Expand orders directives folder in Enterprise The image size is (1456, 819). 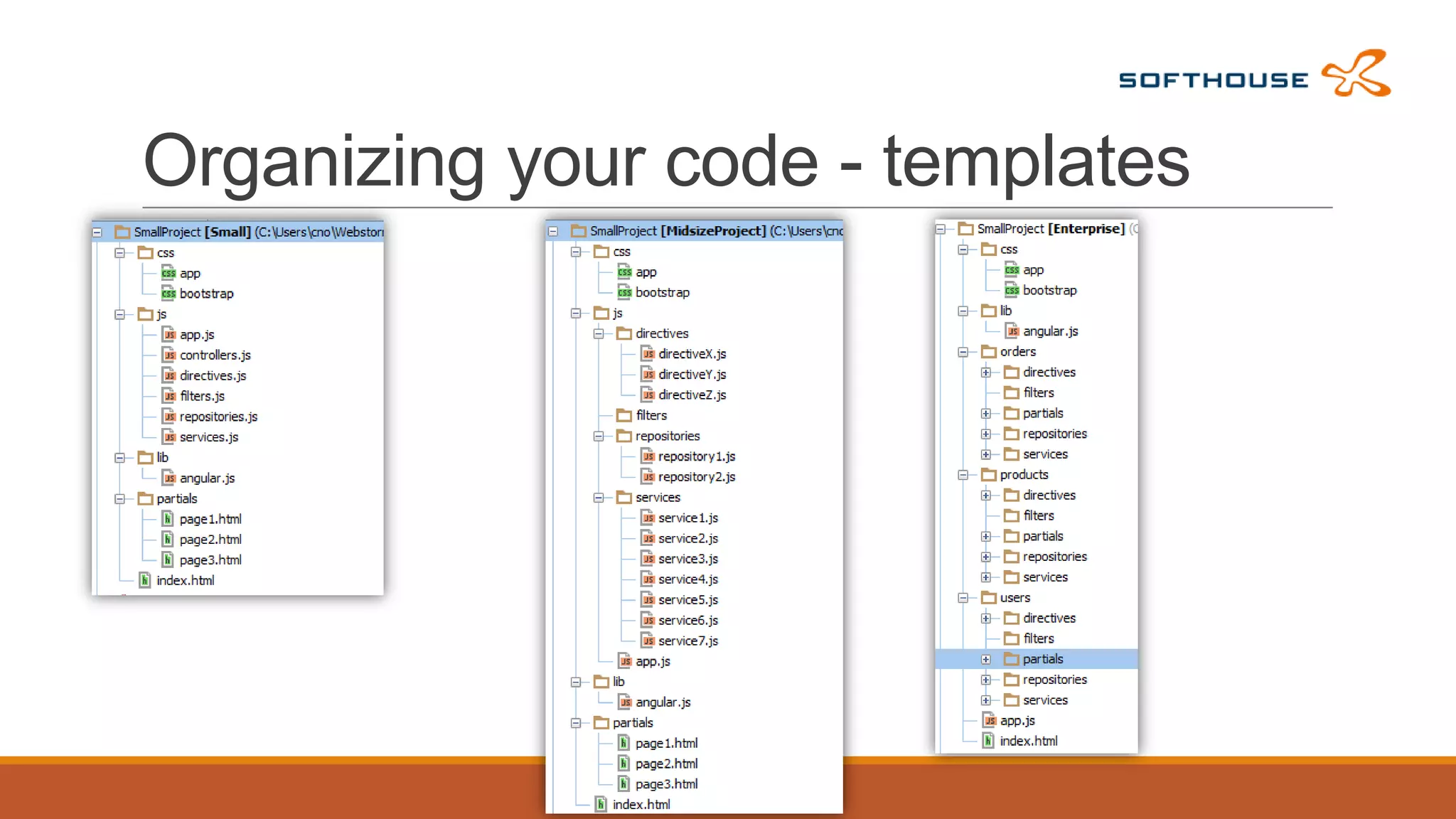[x=986, y=373]
